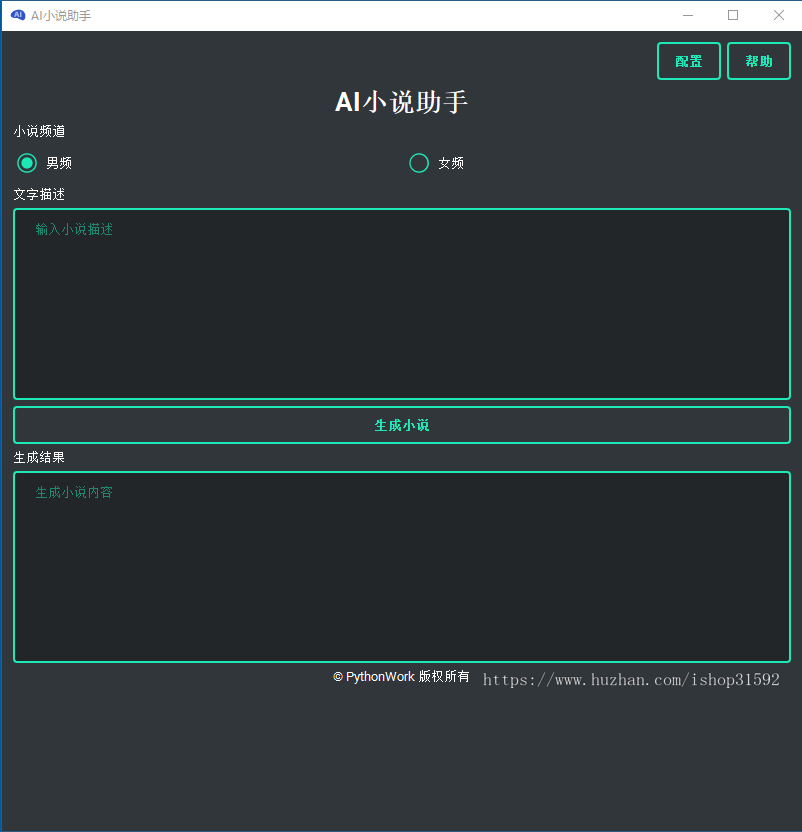Select the 女频 radio button
The height and width of the screenshot is (832, 802).
[419, 163]
